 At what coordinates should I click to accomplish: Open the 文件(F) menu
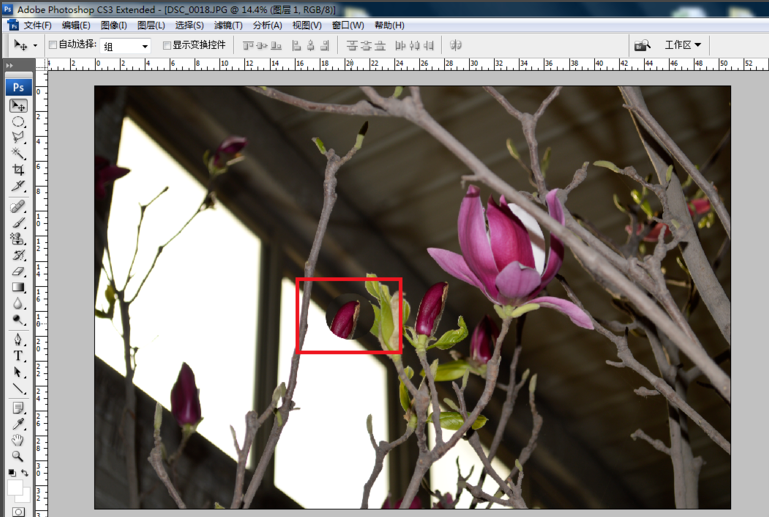pyautogui.click(x=38, y=26)
